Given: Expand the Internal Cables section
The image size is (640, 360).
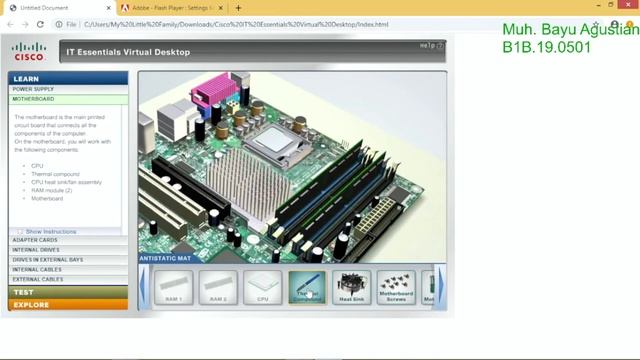Looking at the screenshot, I should [68, 269].
